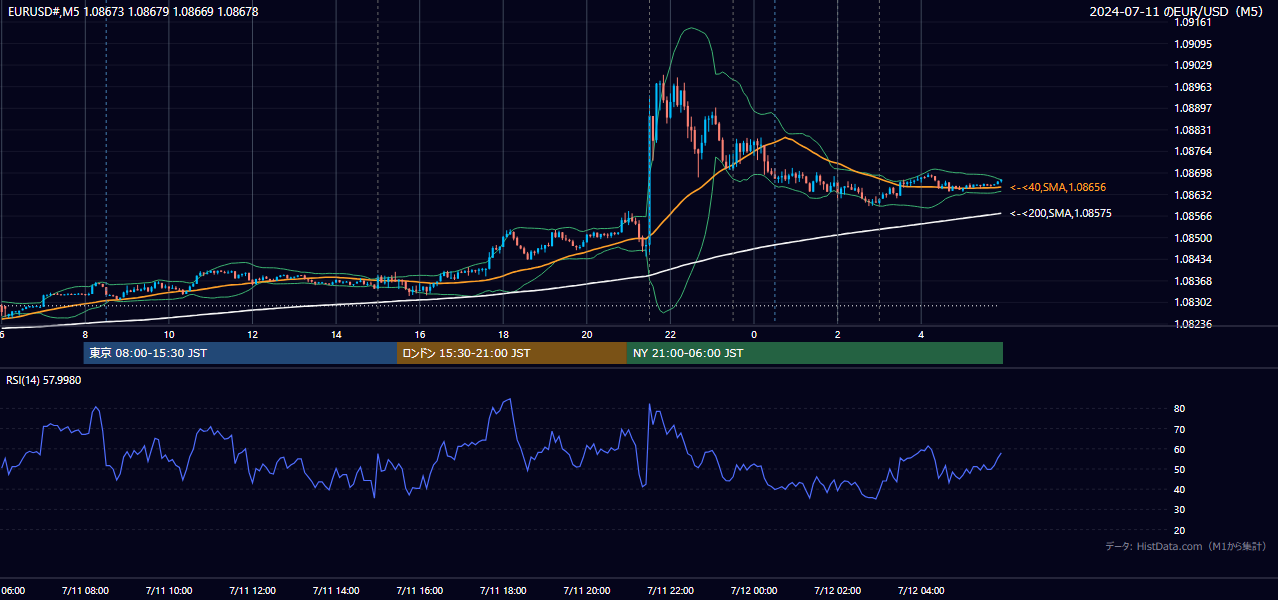
Task: Click price axis value 1.08500
Action: click(x=1192, y=238)
